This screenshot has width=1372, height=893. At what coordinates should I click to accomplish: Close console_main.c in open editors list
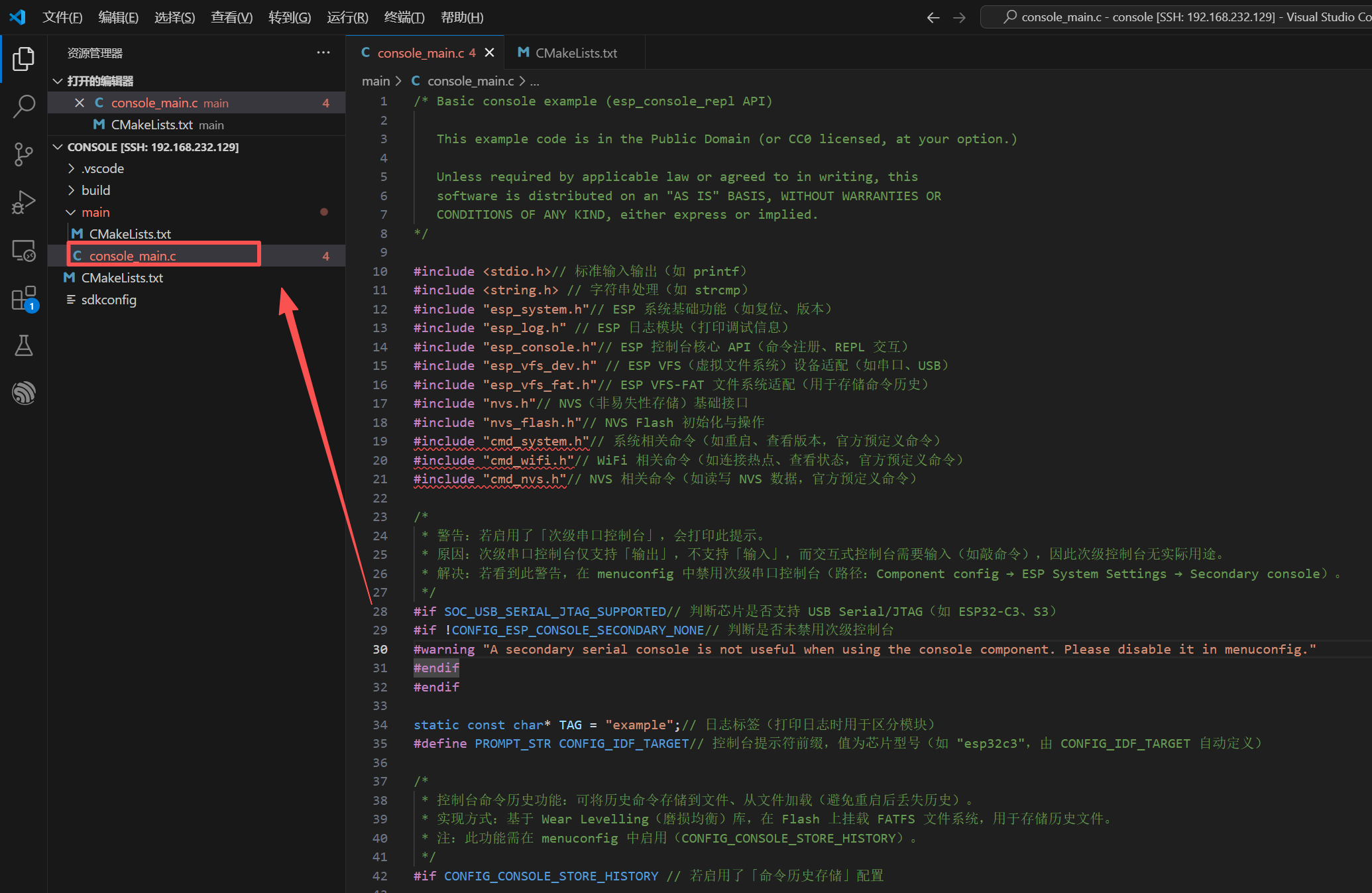pos(80,103)
